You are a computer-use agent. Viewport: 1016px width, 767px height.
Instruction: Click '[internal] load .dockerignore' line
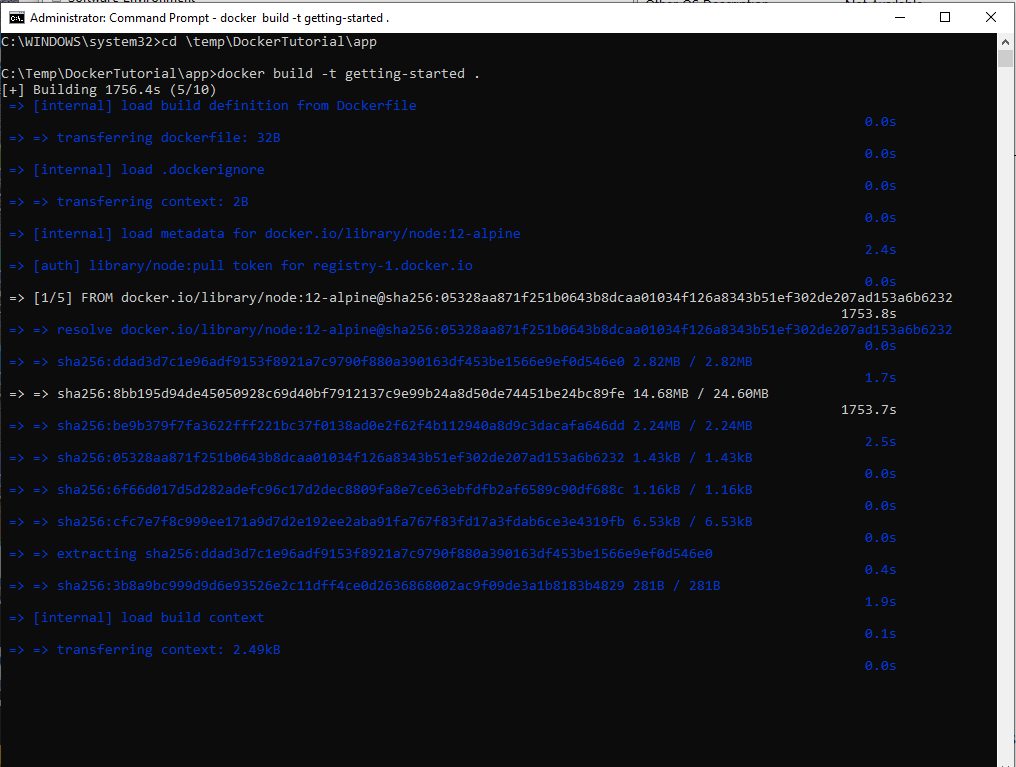tap(137, 170)
